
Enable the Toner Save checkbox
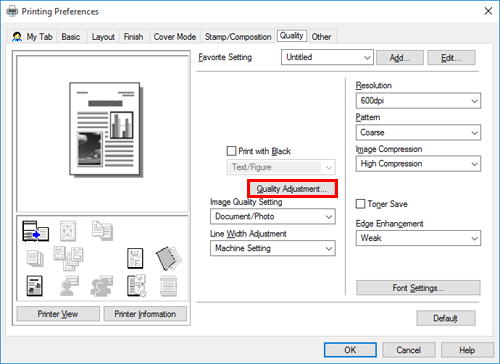point(360,204)
